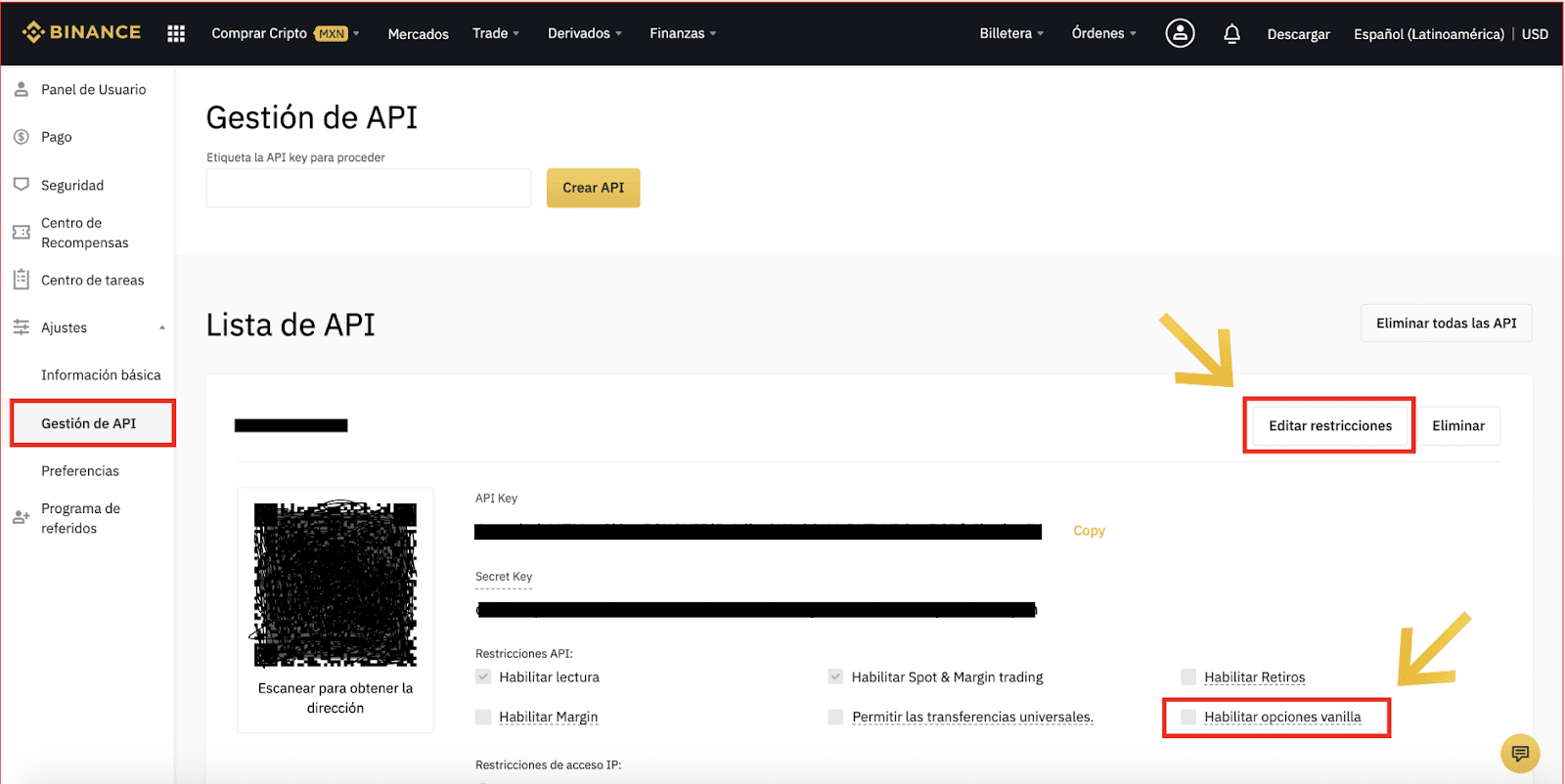
Task: Click the Centro de tareas clipboard icon
Action: (x=21, y=280)
